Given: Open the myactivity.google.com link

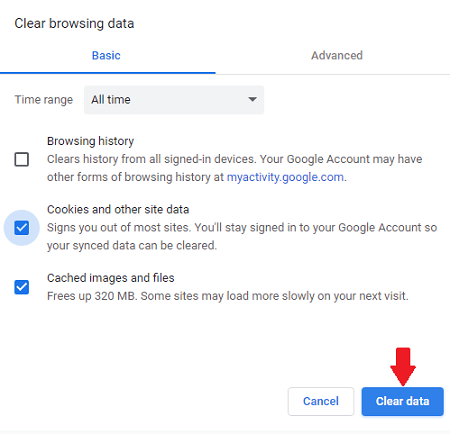Looking at the screenshot, I should coord(285,177).
